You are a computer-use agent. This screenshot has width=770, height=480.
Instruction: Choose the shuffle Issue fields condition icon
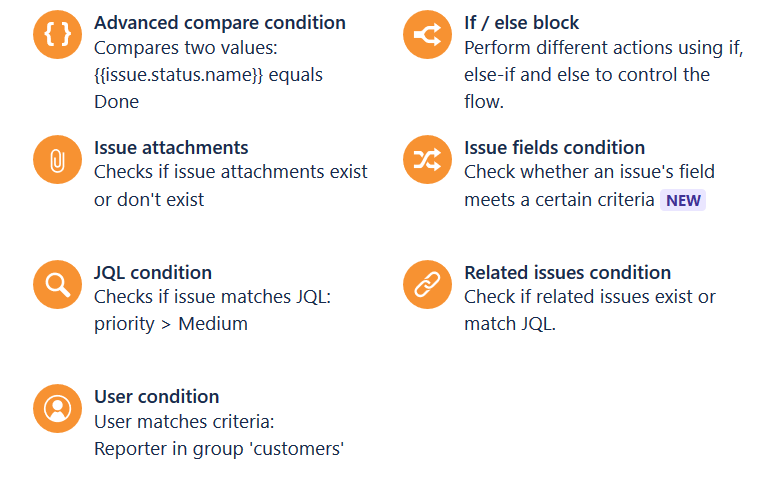click(427, 160)
